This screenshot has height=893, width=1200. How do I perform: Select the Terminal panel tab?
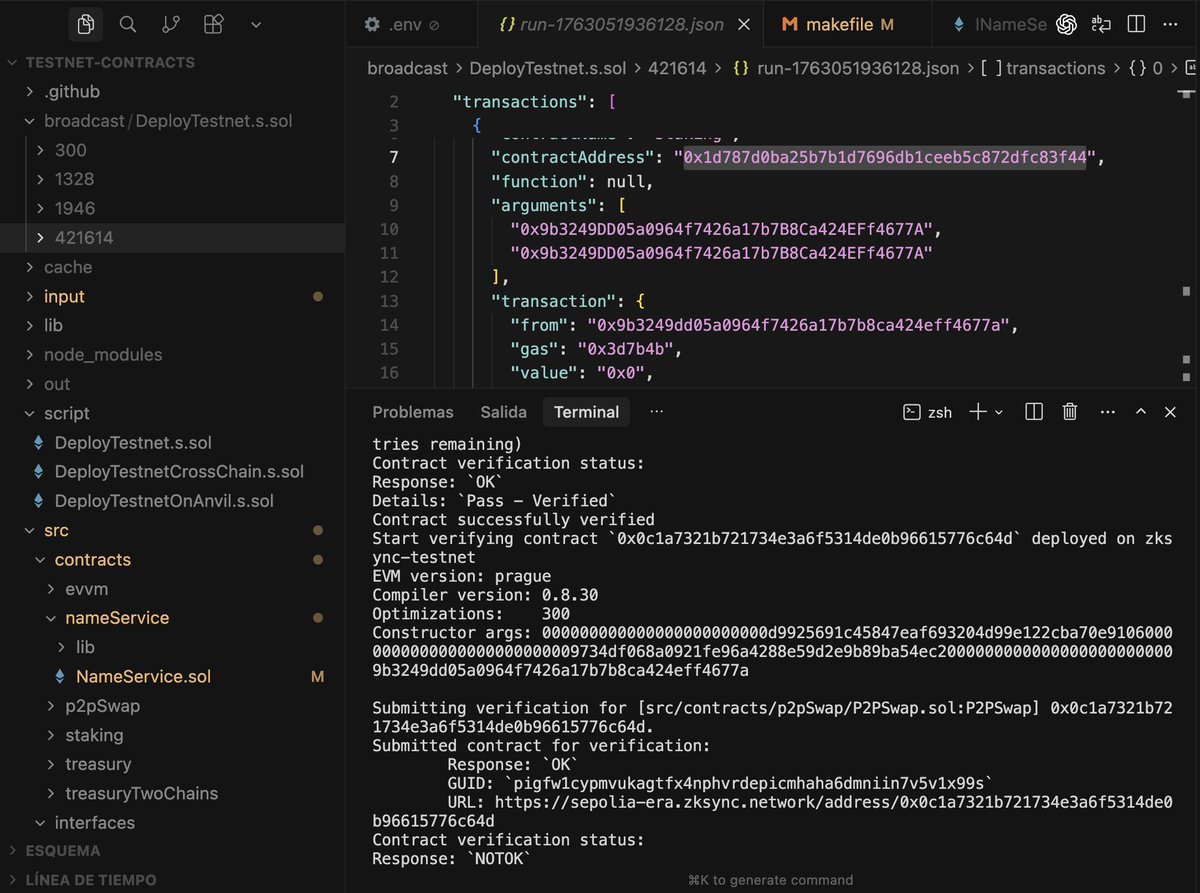pos(586,412)
